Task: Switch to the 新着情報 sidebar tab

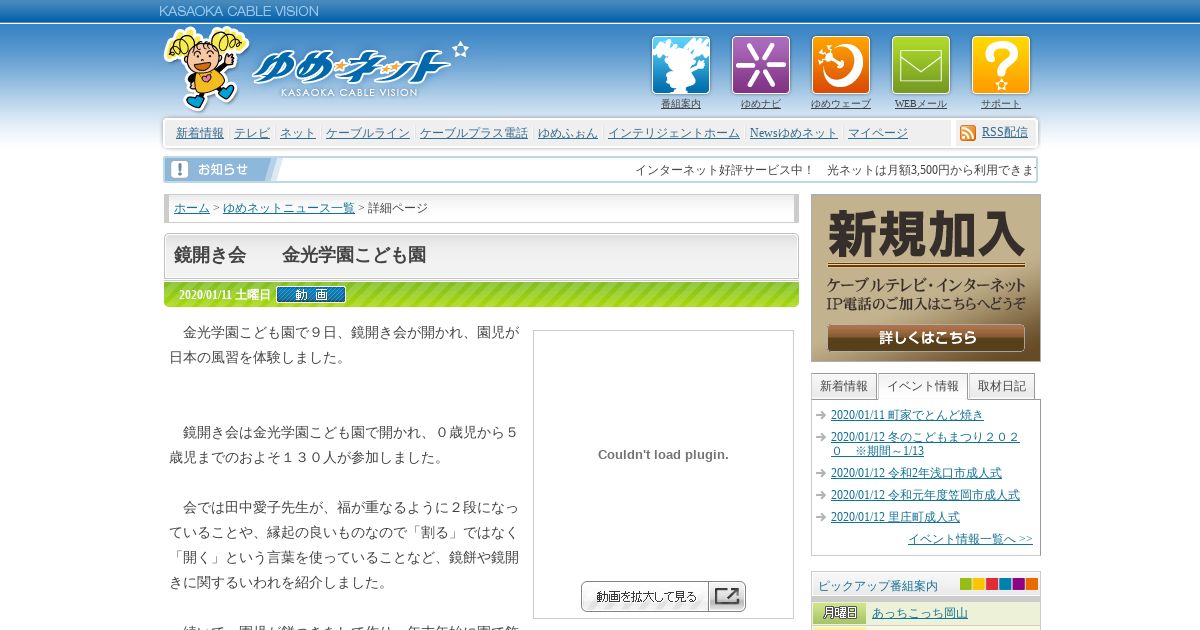Action: [844, 386]
